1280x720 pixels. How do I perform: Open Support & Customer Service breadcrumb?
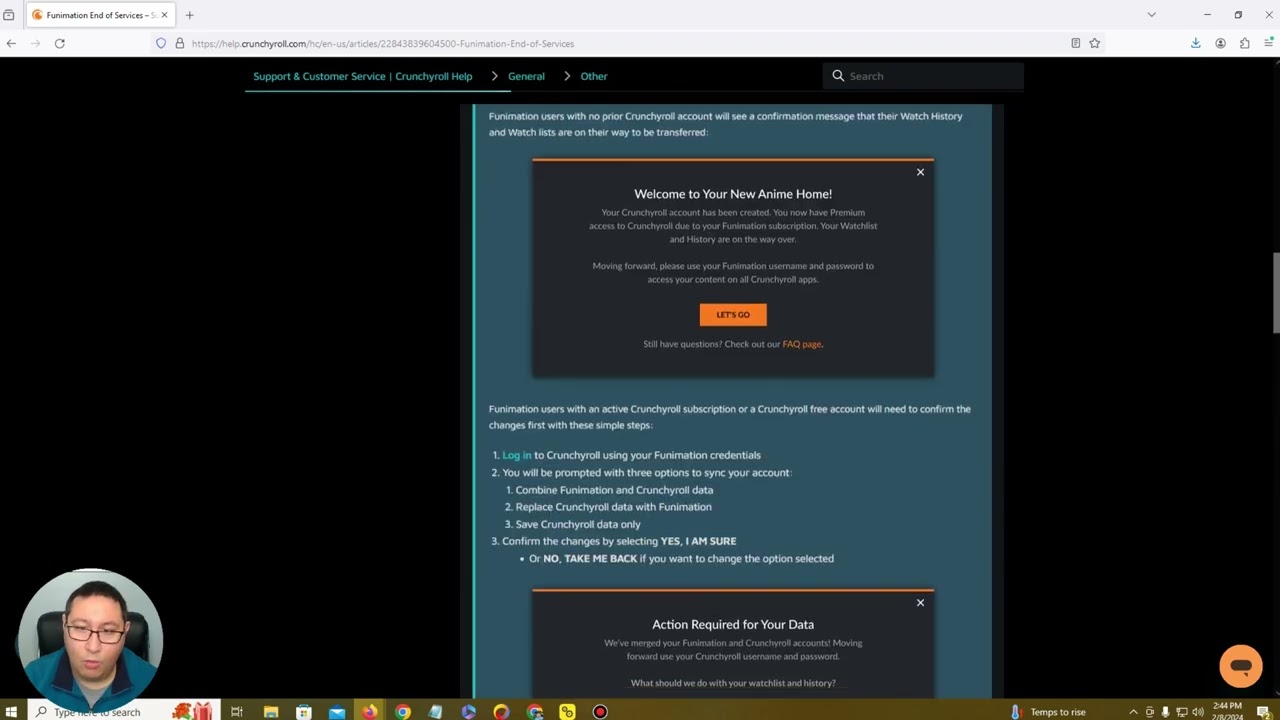363,76
